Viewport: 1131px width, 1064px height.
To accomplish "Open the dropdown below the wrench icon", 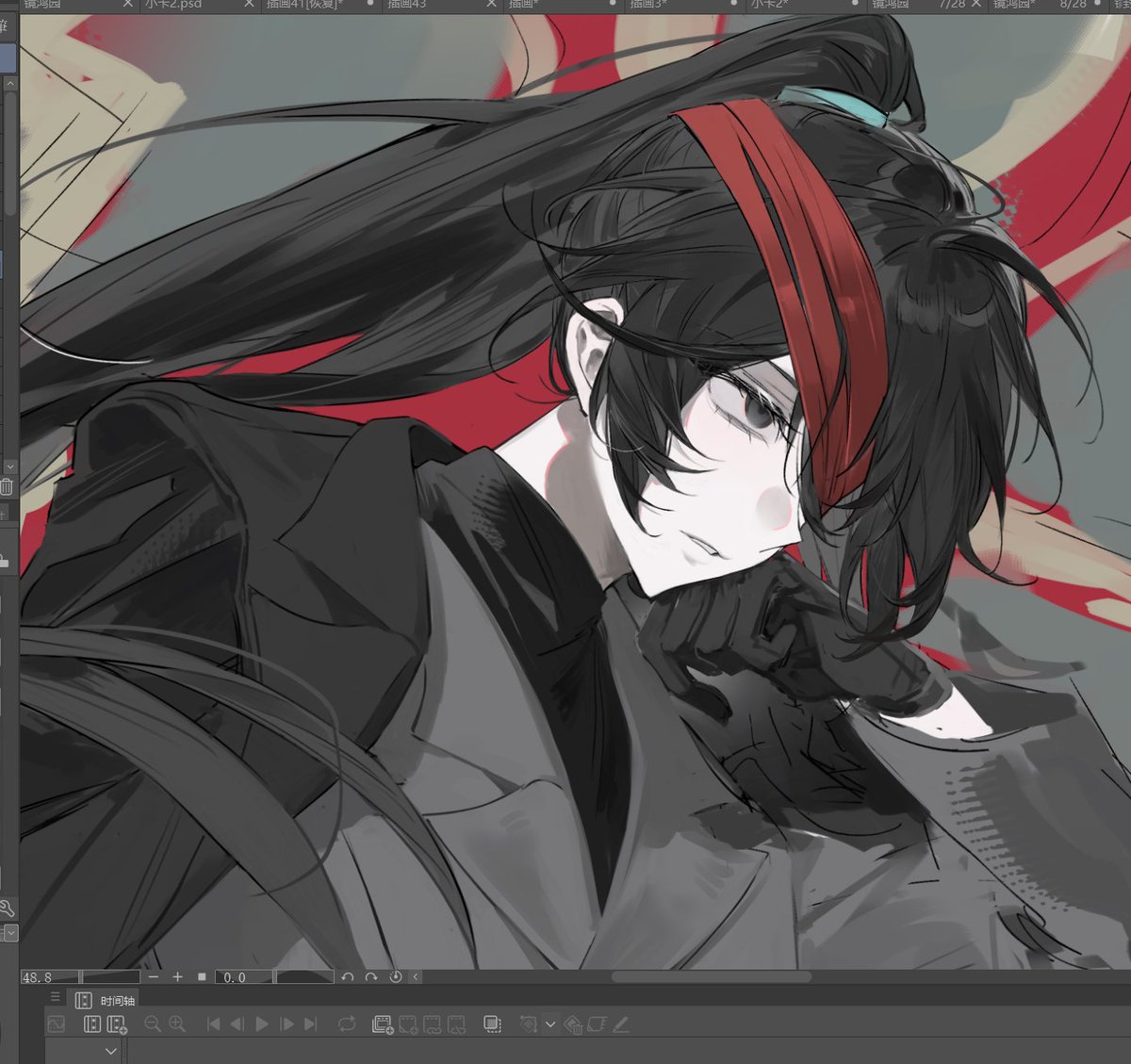I will (10, 933).
